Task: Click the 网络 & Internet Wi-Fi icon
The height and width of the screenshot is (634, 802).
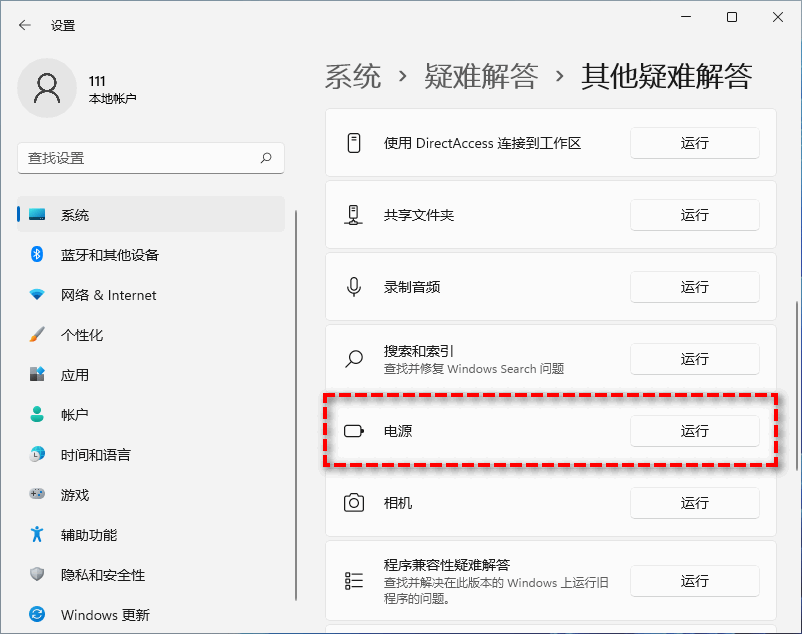Action: pos(37,295)
